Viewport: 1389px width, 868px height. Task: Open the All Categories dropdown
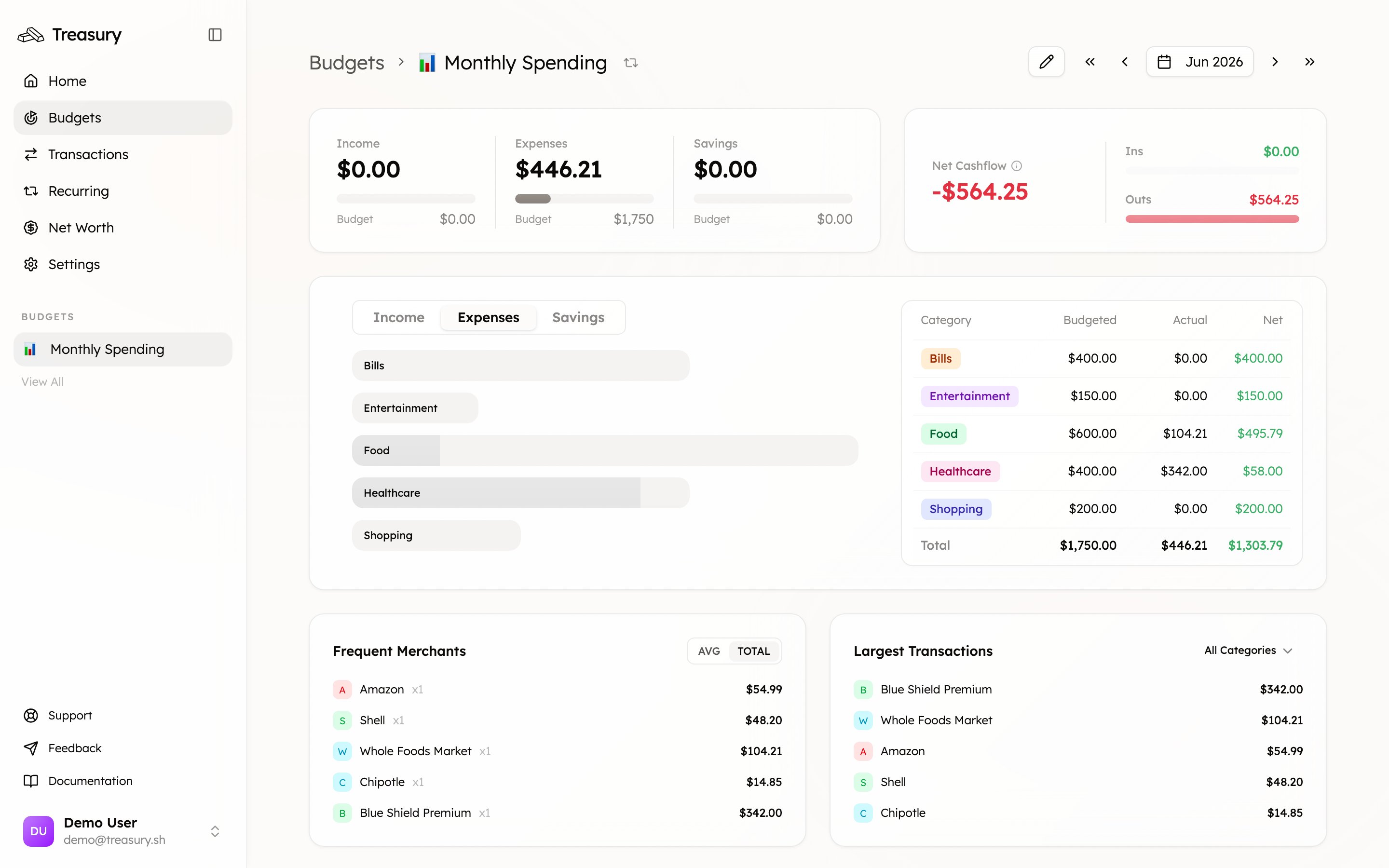pyautogui.click(x=1248, y=651)
